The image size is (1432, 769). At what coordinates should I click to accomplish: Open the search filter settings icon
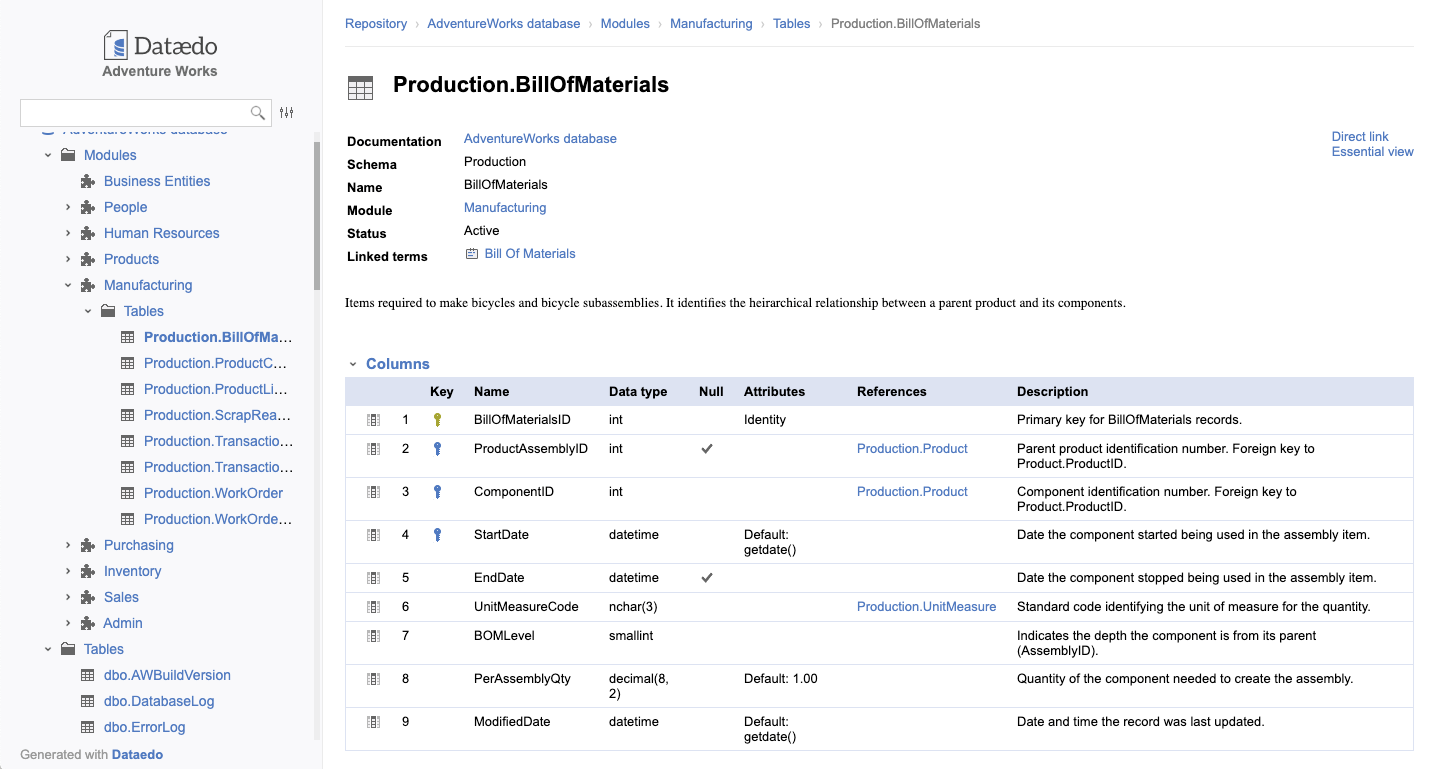287,113
